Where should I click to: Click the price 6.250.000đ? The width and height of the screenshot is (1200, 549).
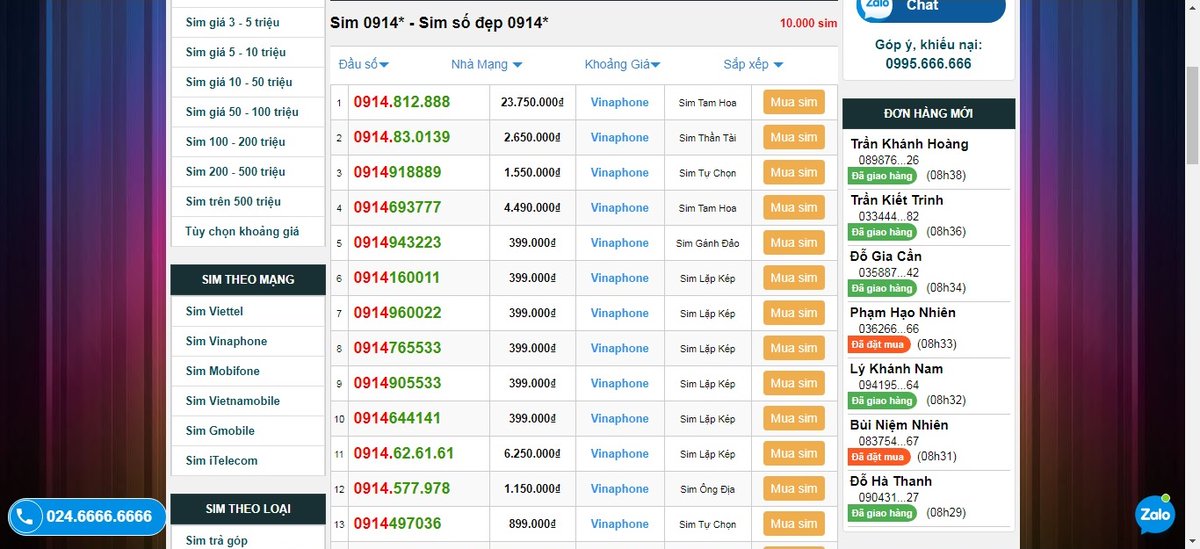535,454
